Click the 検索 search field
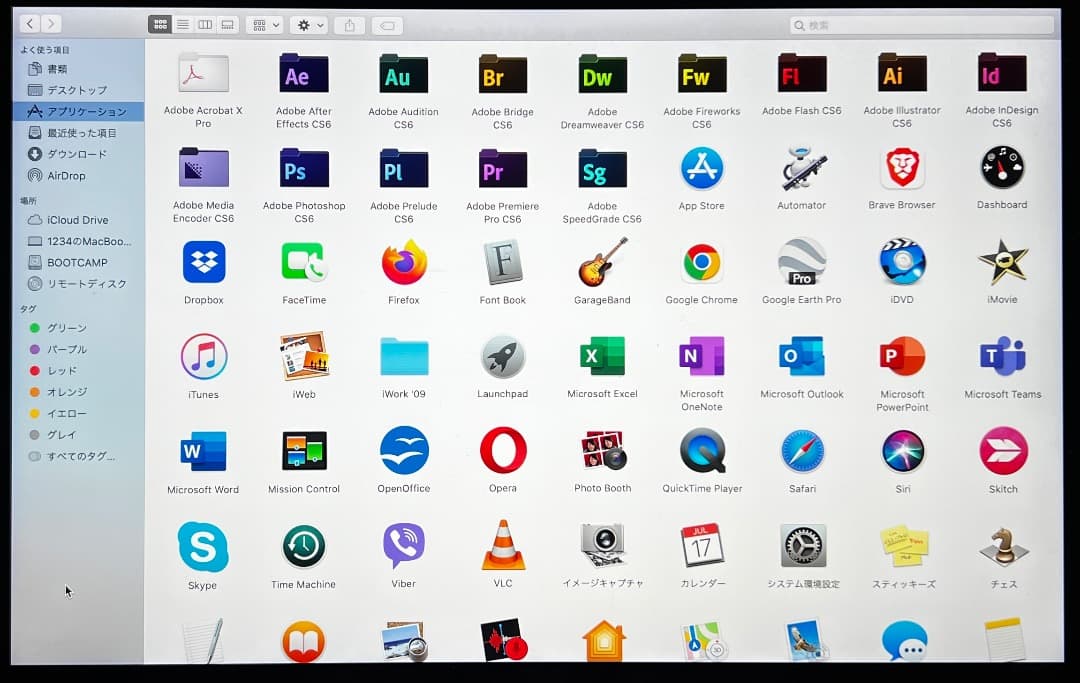1080x683 pixels. pyautogui.click(x=922, y=25)
